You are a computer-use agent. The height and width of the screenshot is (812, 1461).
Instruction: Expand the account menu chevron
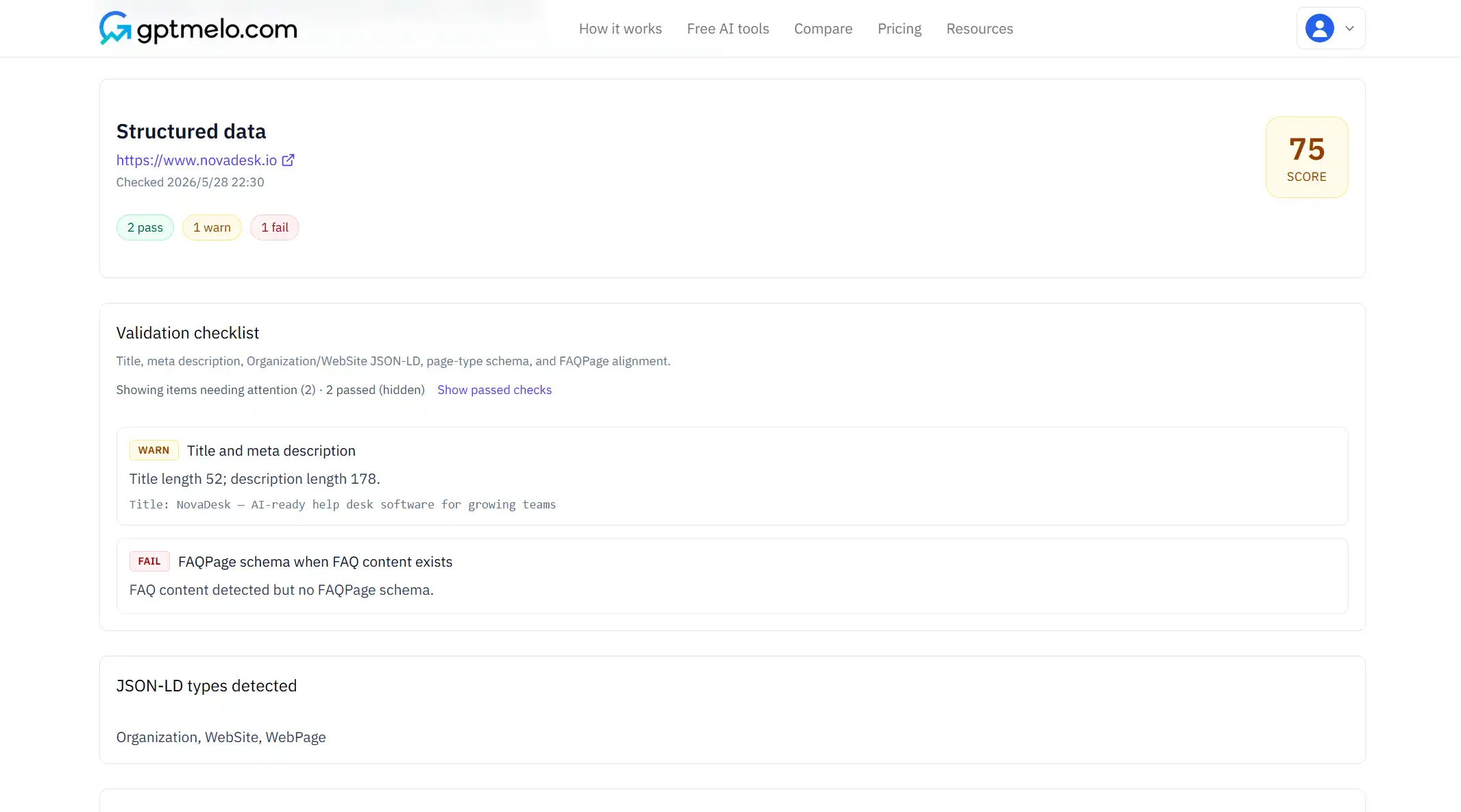(x=1349, y=29)
